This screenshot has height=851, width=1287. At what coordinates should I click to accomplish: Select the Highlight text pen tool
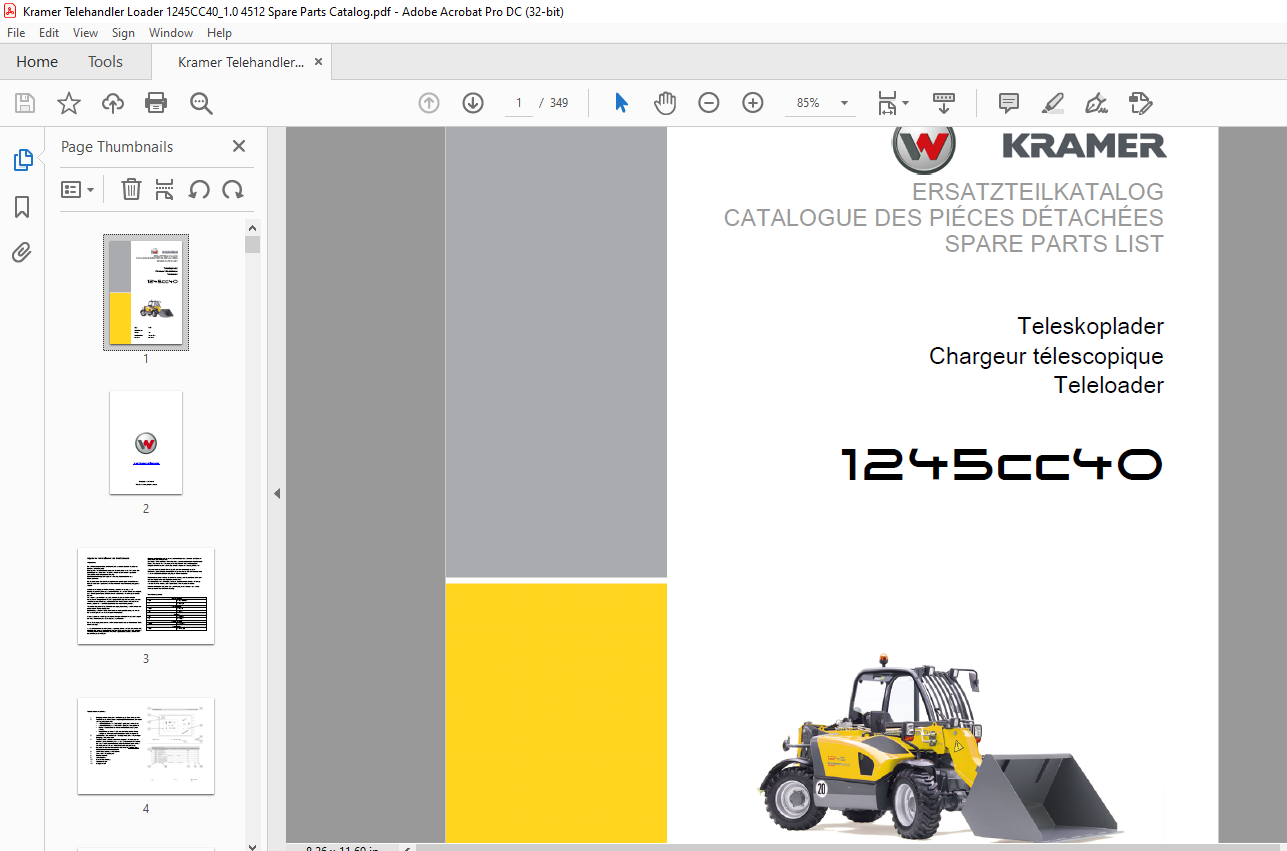(x=1052, y=103)
